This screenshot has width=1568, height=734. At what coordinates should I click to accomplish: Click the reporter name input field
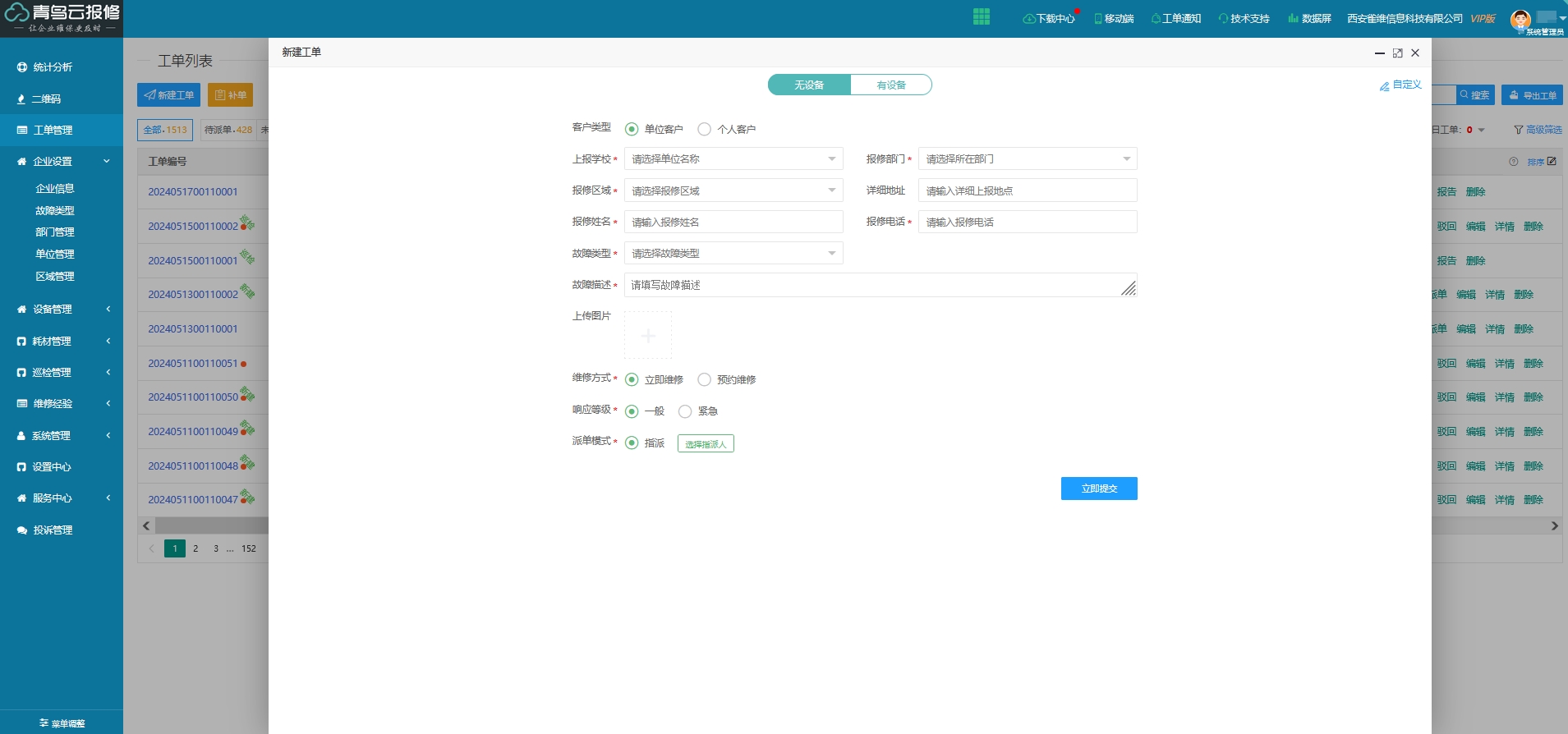(x=733, y=222)
